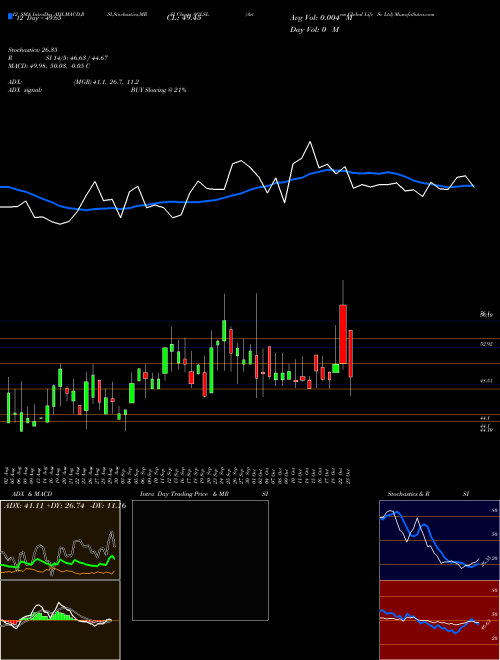This screenshot has width=500, height=660.
Task: Click the 'CL: 49.45' closing price text
Action: pyautogui.click(x=185, y=18)
